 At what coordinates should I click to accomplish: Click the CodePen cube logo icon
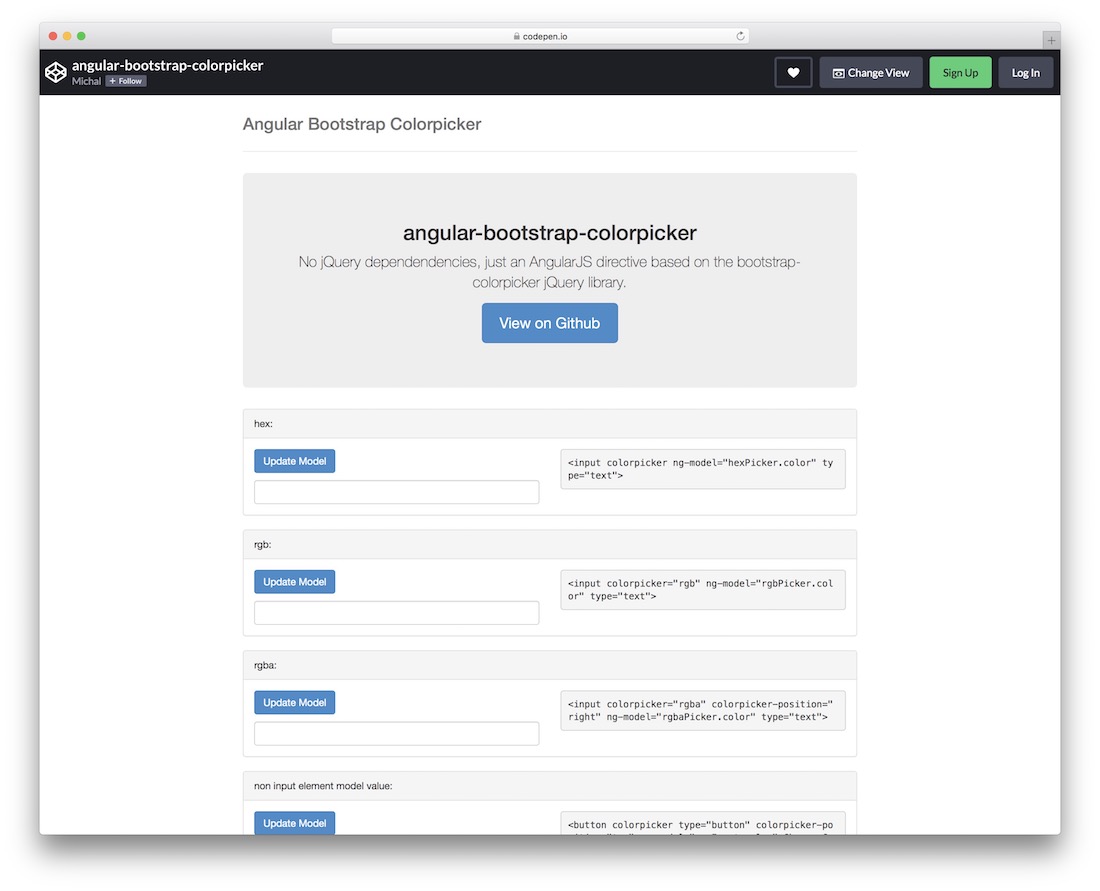click(55, 71)
